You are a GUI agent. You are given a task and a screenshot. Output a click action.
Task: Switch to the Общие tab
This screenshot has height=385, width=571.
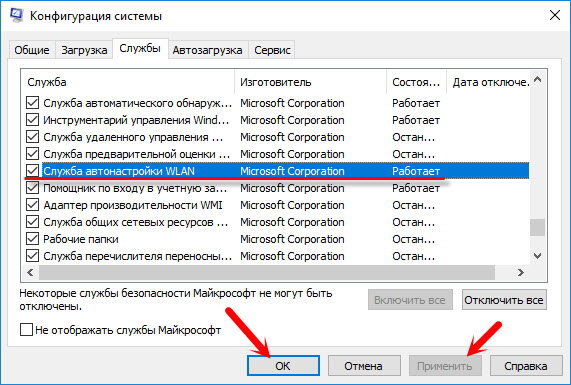pyautogui.click(x=32, y=50)
